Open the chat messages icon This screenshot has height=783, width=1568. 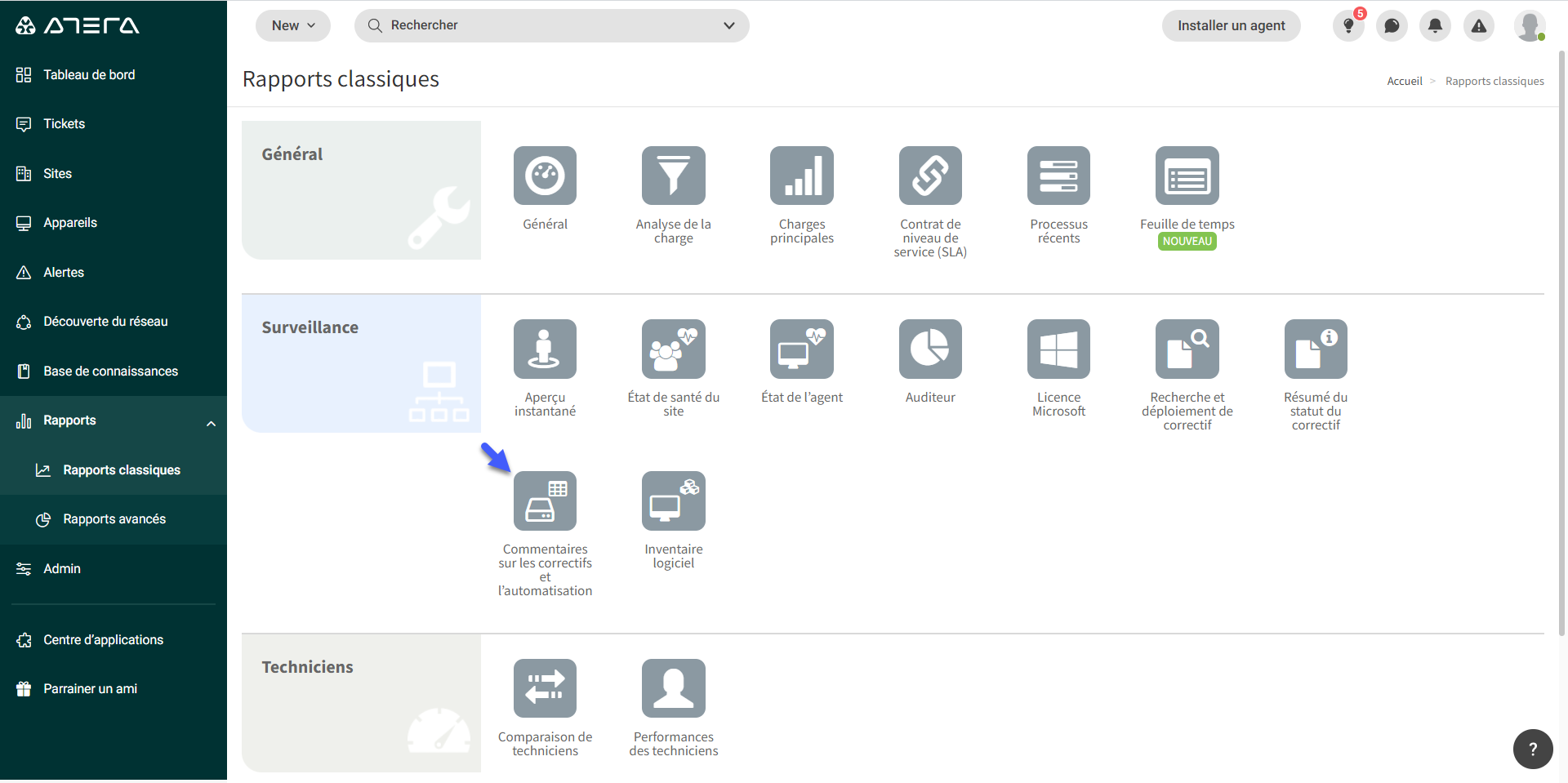1392,26
